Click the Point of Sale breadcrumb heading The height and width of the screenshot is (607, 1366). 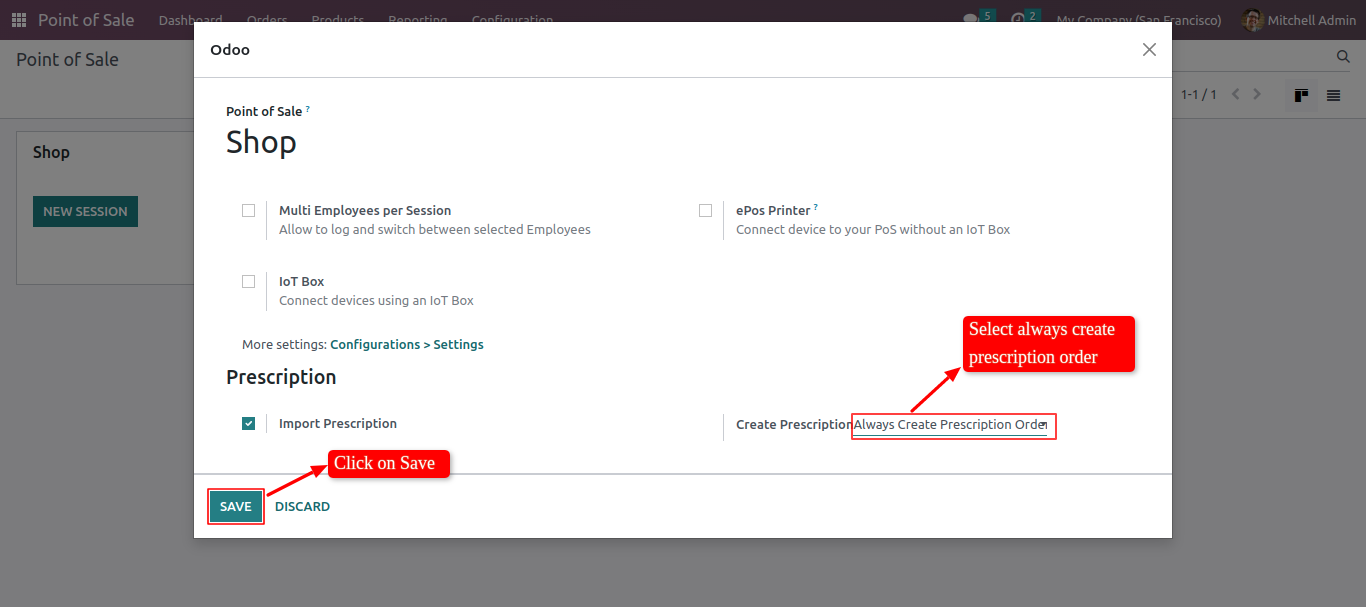pos(67,60)
